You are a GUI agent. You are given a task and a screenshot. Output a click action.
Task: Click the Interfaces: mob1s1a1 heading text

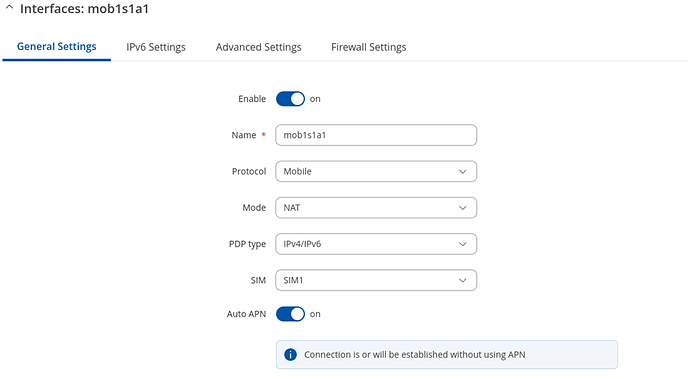(x=84, y=8)
